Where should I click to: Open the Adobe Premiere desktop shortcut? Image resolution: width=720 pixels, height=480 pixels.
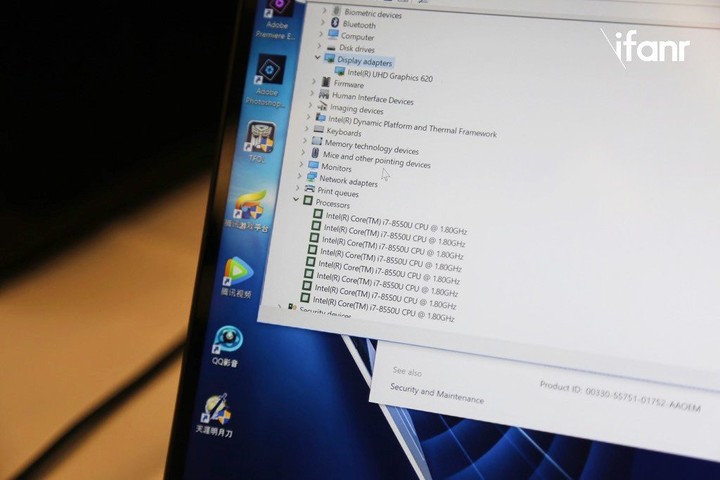tap(277, 20)
